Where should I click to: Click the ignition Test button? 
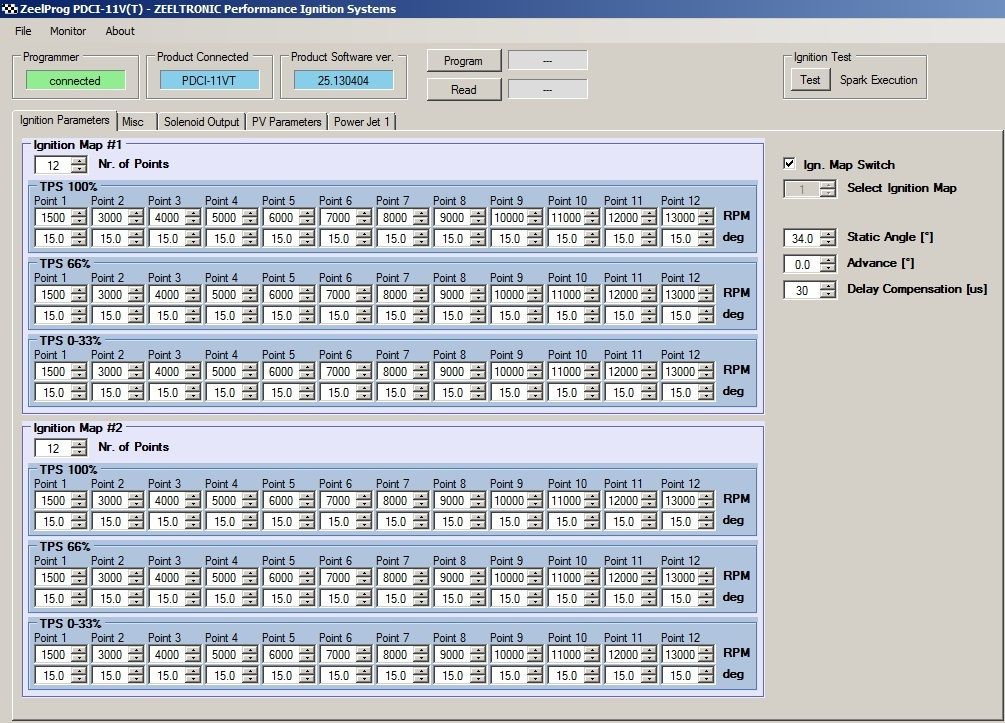pos(810,79)
